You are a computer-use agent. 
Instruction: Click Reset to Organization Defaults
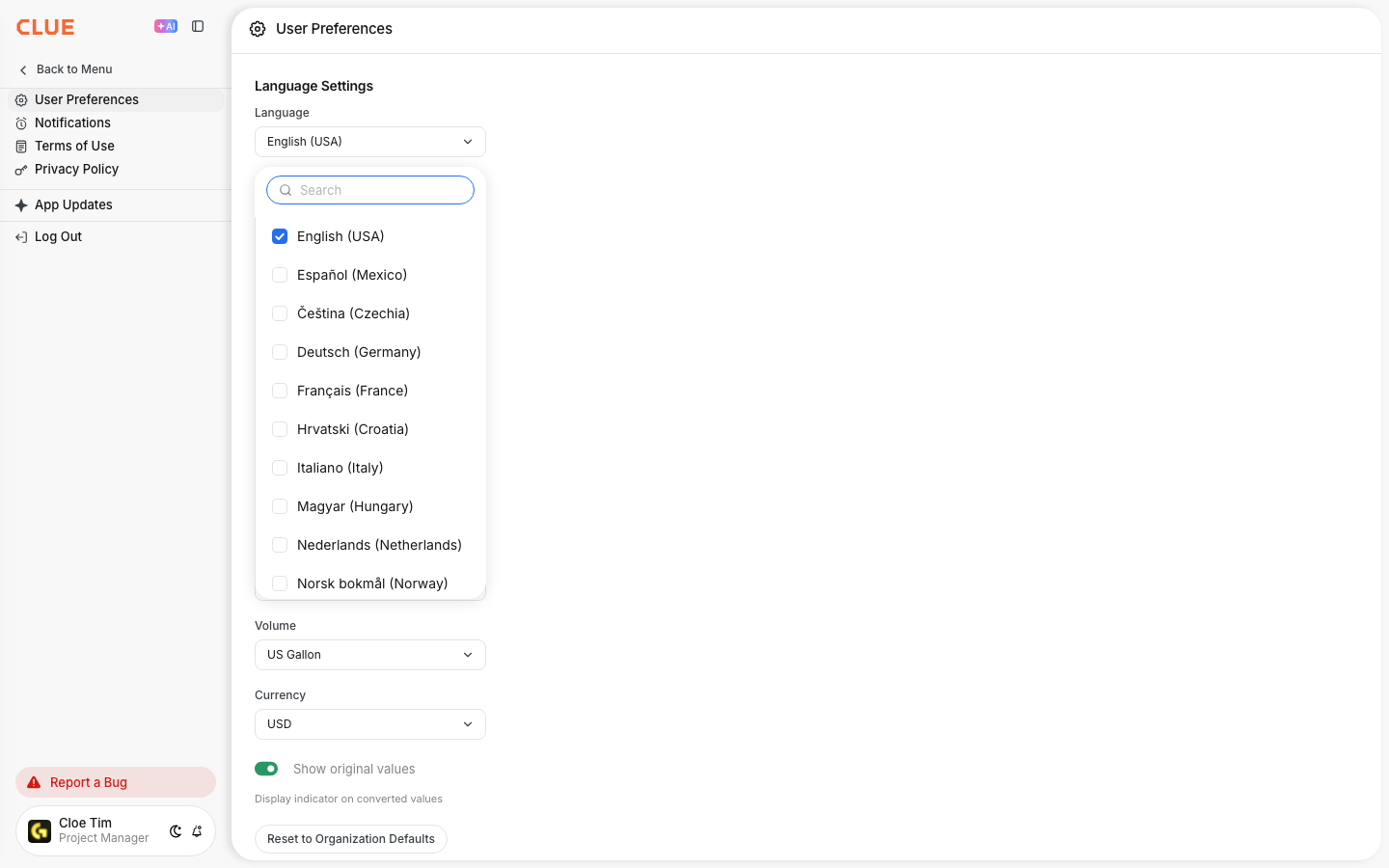351,839
